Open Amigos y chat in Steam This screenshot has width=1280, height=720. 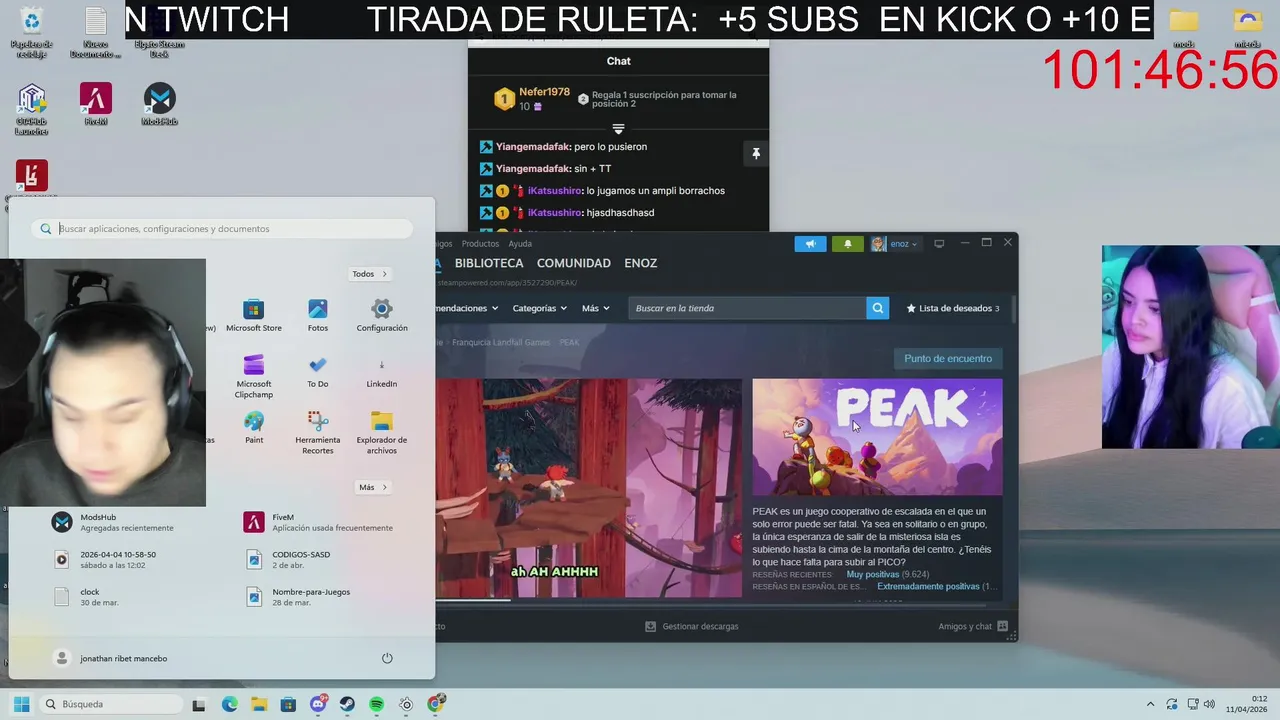pos(973,626)
